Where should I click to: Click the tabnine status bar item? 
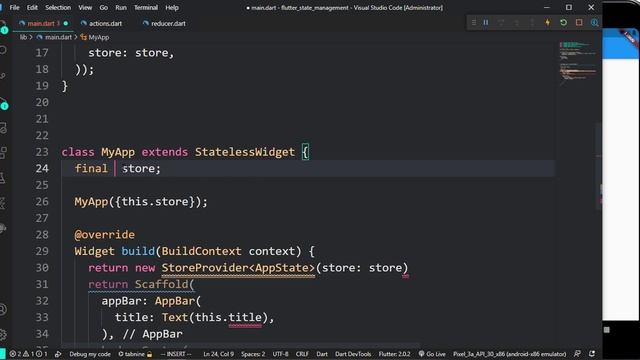tap(135, 354)
